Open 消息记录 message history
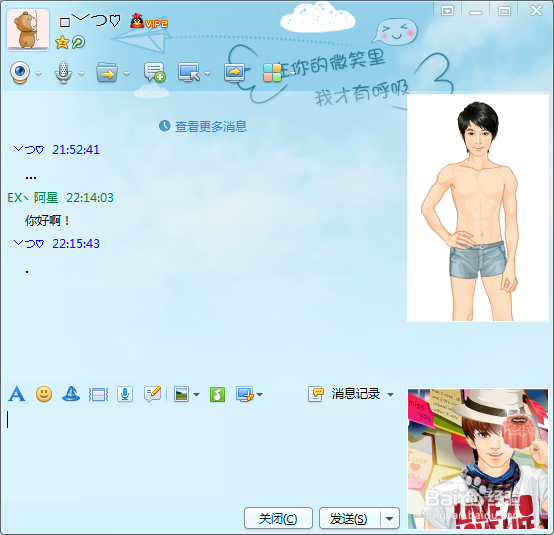 344,394
